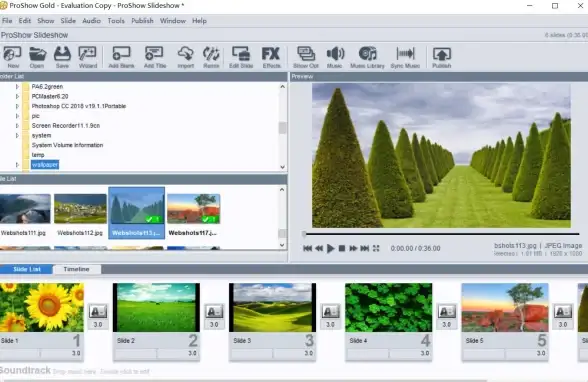
Task: Open the Audio menu
Action: 92,21
